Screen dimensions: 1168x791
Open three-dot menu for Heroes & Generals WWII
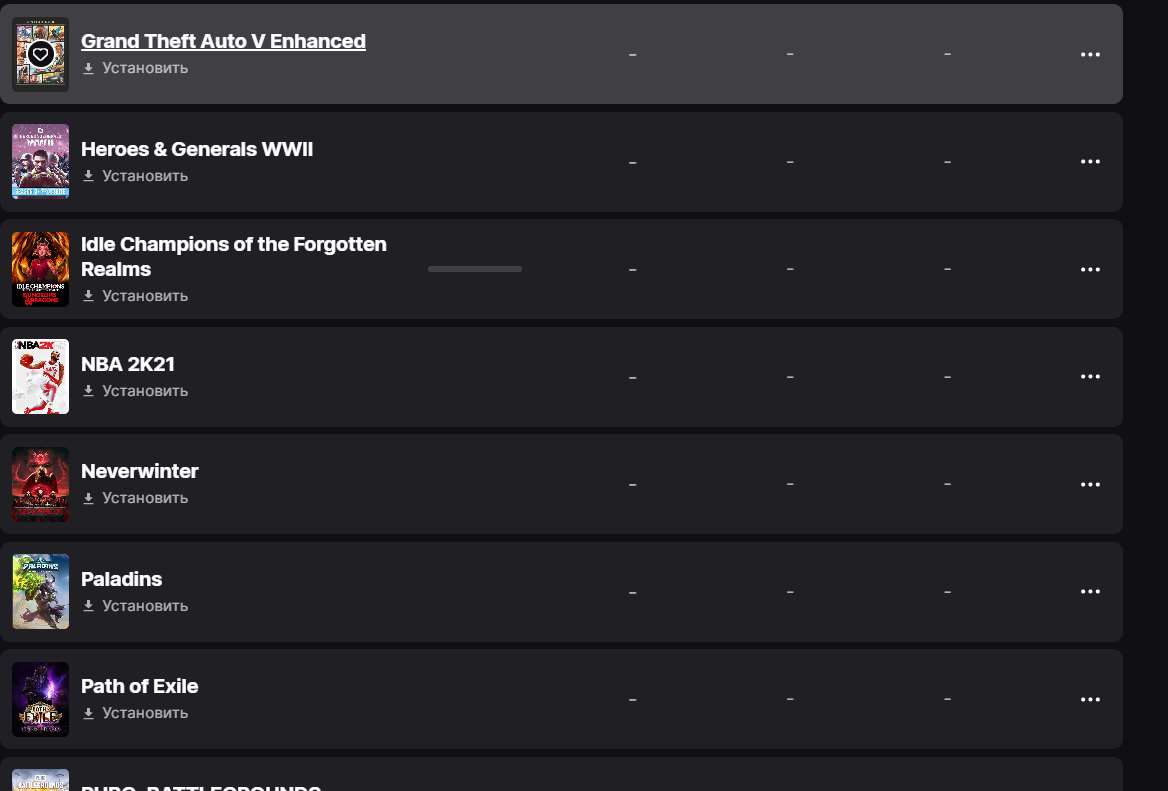[x=1090, y=162]
